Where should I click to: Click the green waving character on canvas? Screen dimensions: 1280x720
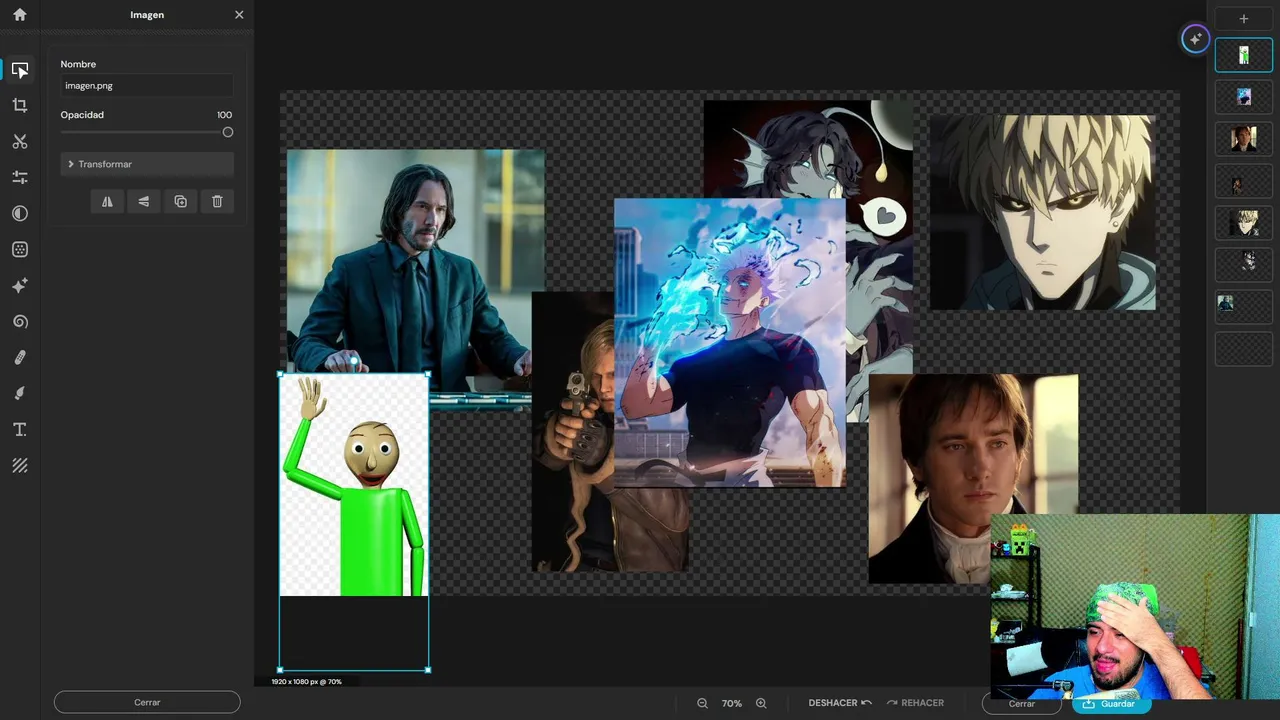[x=354, y=485]
